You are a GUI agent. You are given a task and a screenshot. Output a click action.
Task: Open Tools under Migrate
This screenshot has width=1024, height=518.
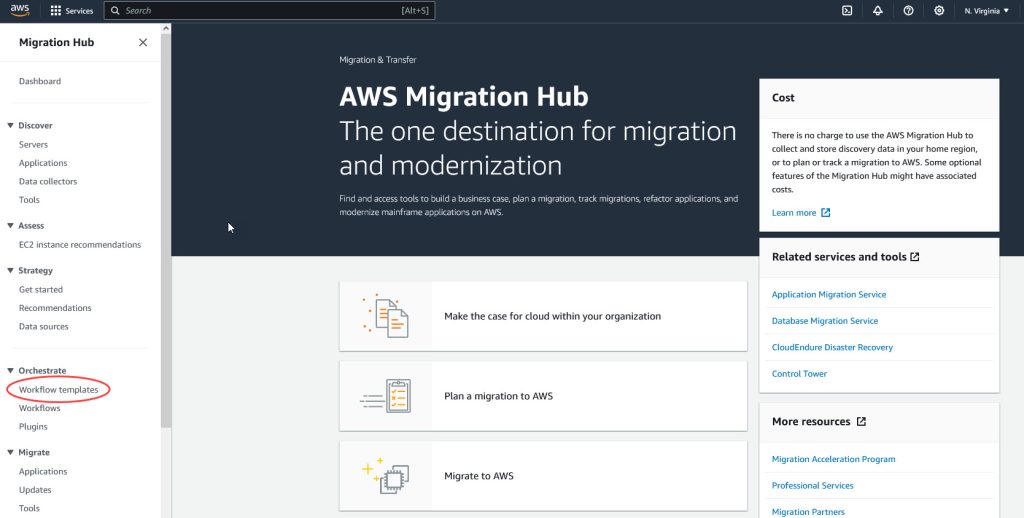click(x=29, y=508)
